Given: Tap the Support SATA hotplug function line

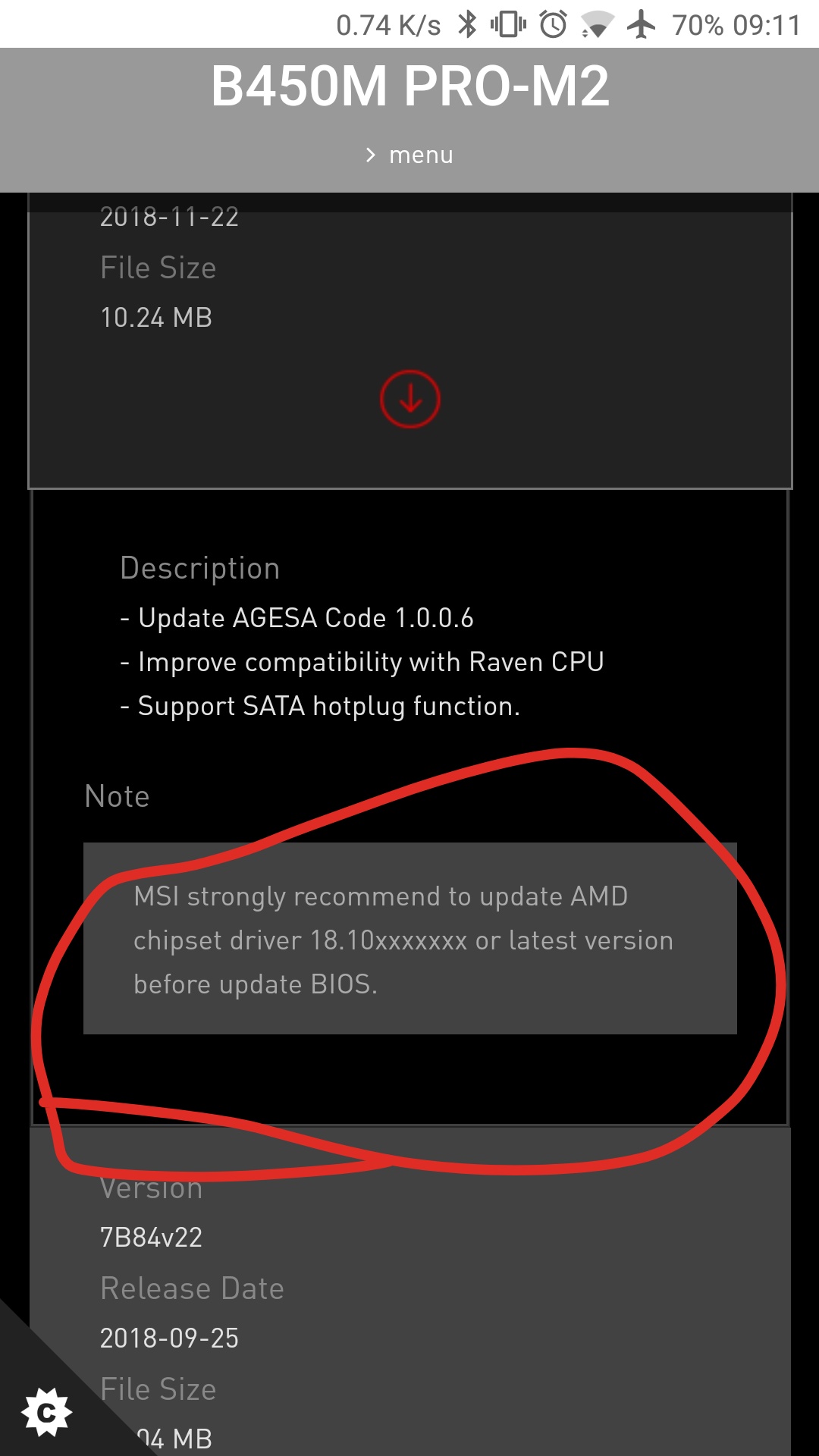Looking at the screenshot, I should coord(320,706).
